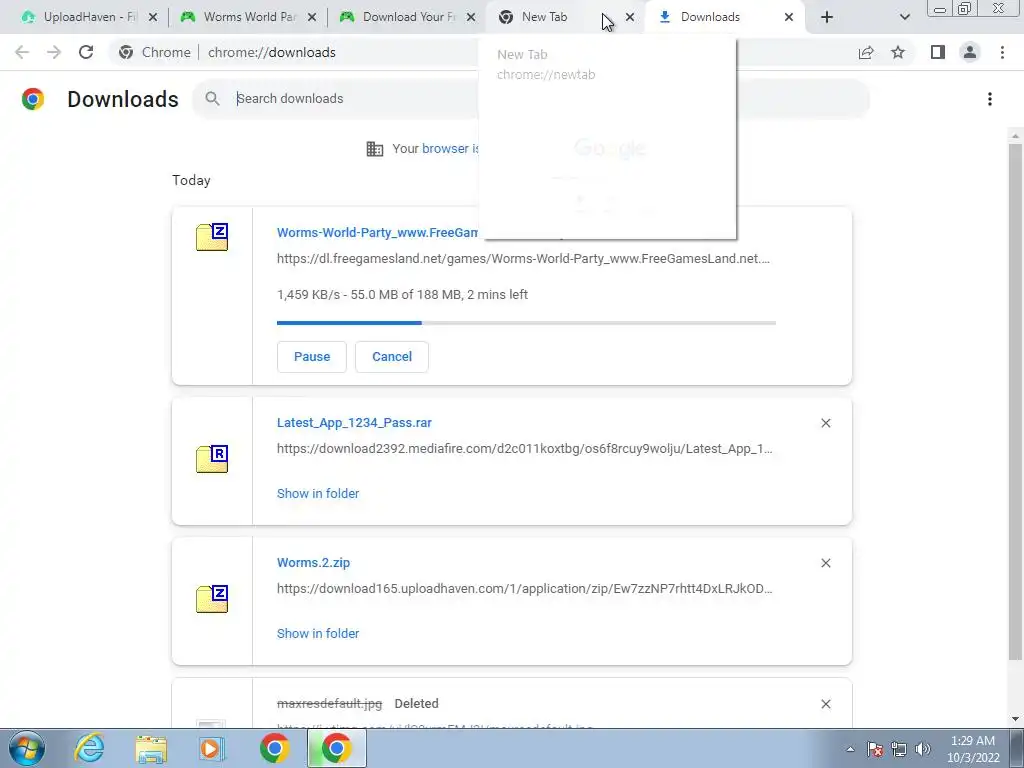Open a new tab with plus button
1024x768 pixels.
tap(827, 18)
